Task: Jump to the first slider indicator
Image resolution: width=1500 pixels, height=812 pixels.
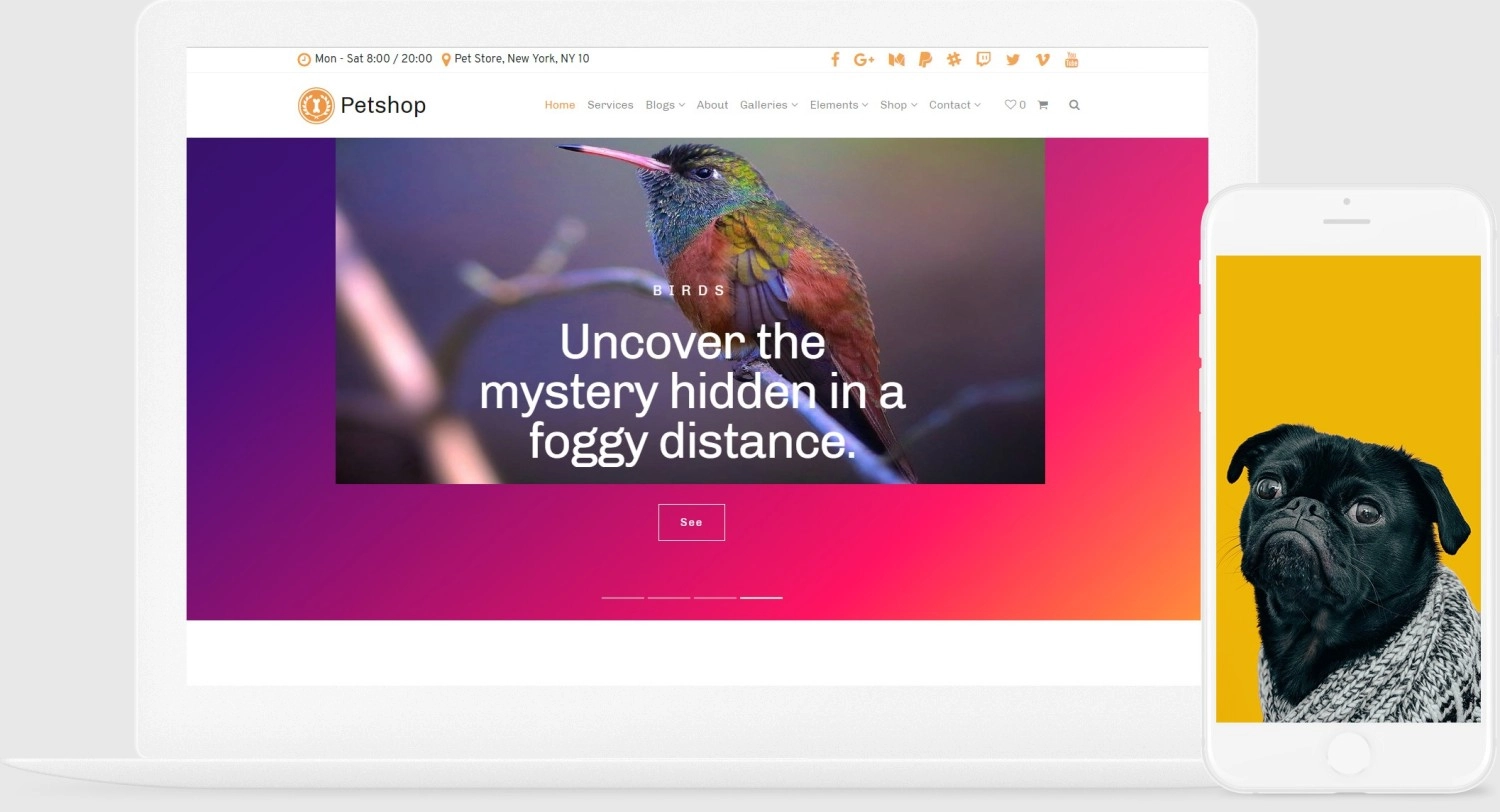Action: (x=622, y=597)
